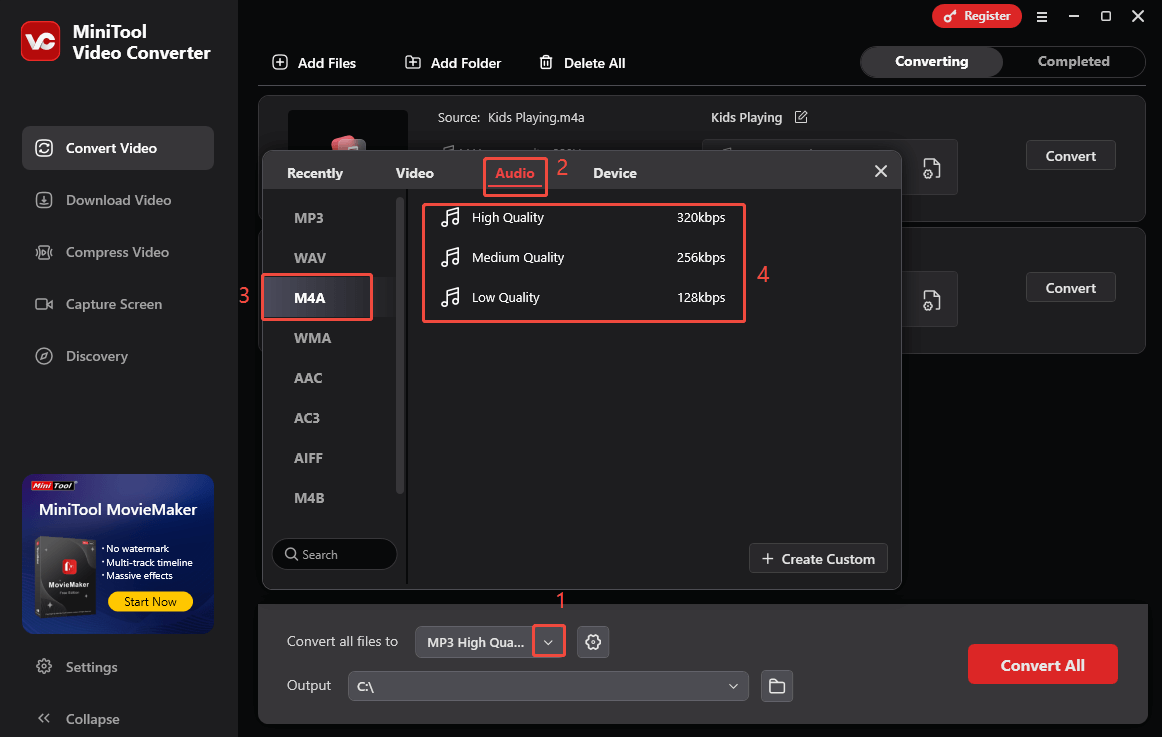Click the format list scrollbar

point(400,345)
